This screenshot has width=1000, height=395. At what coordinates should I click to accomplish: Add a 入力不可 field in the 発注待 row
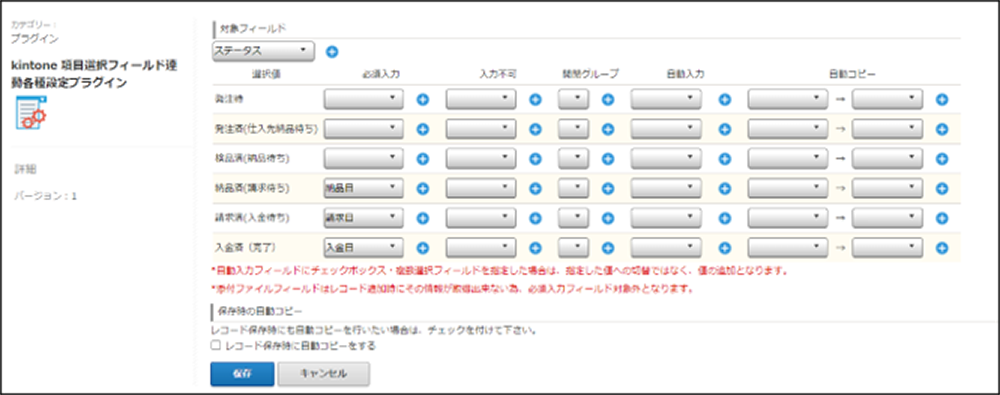pyautogui.click(x=535, y=100)
